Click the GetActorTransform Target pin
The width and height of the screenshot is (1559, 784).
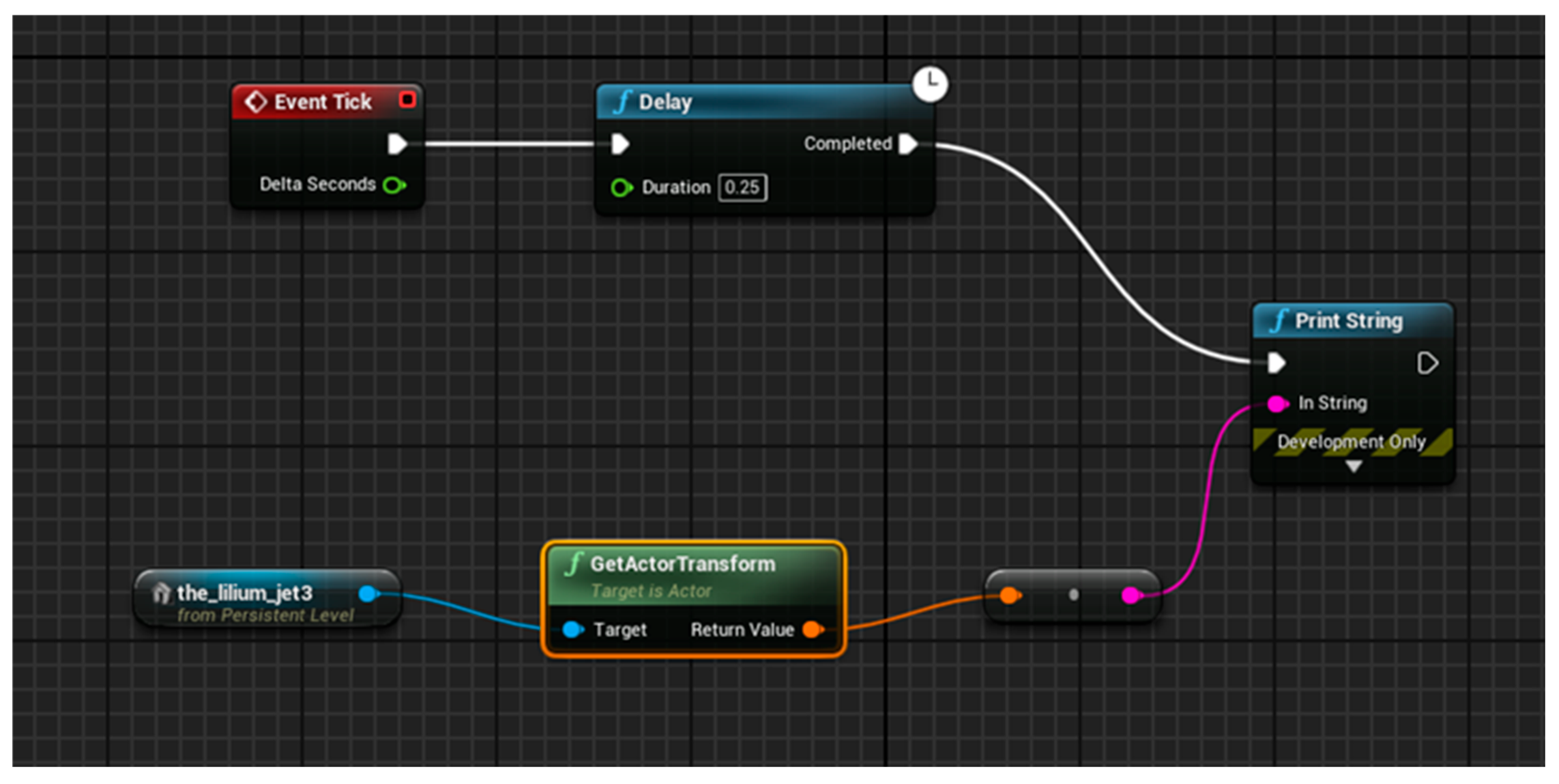(x=572, y=630)
